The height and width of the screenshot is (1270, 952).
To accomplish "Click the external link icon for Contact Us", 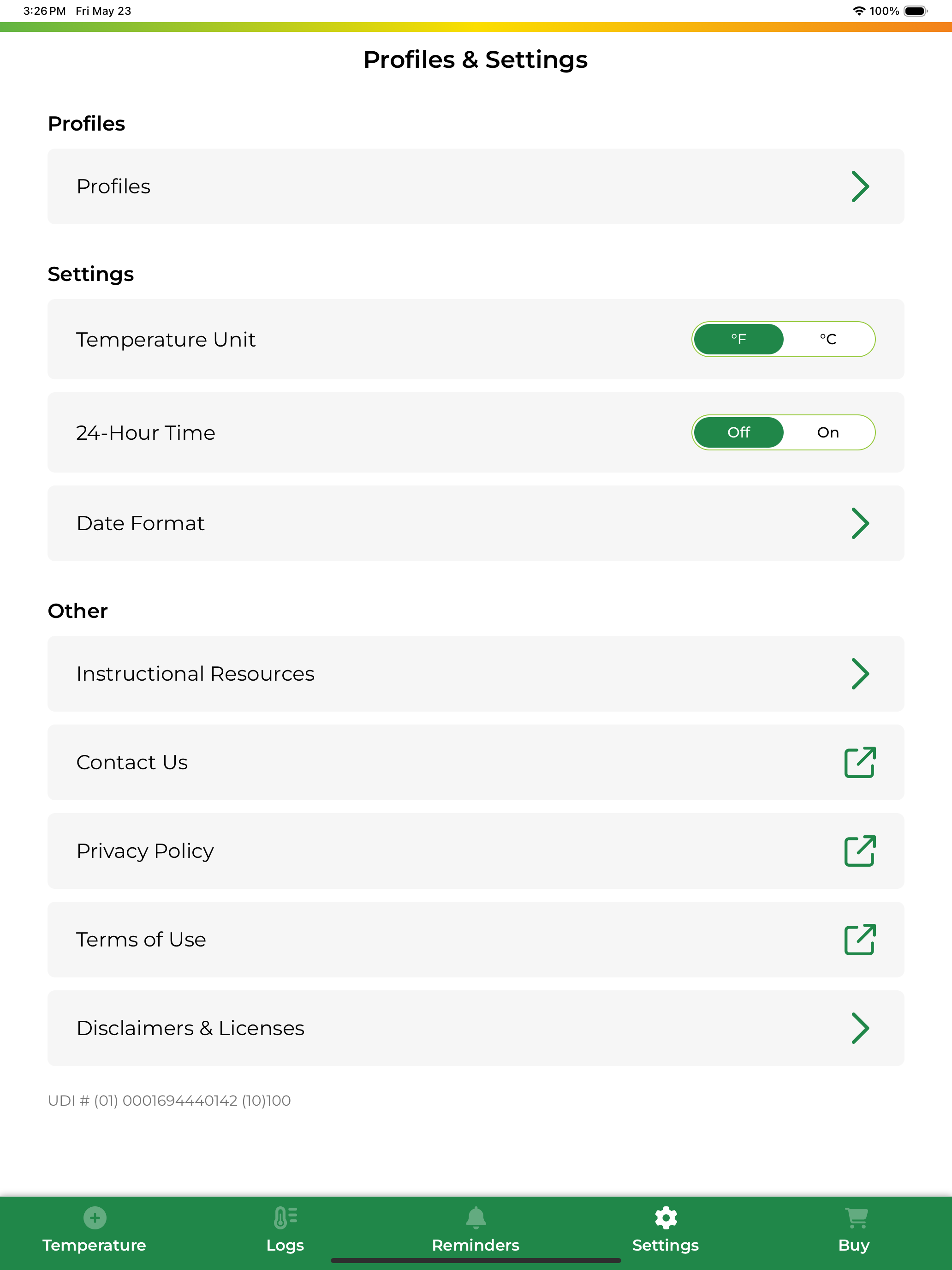I will pos(860,762).
